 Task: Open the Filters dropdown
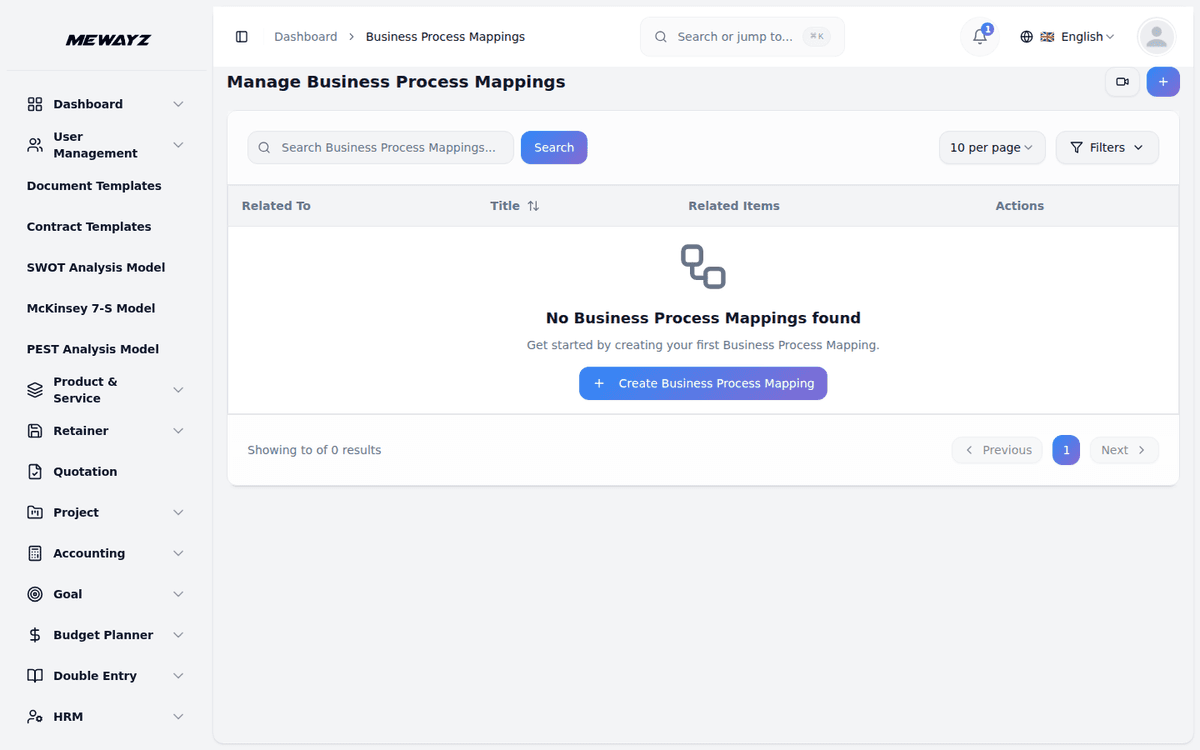[x=1107, y=148]
